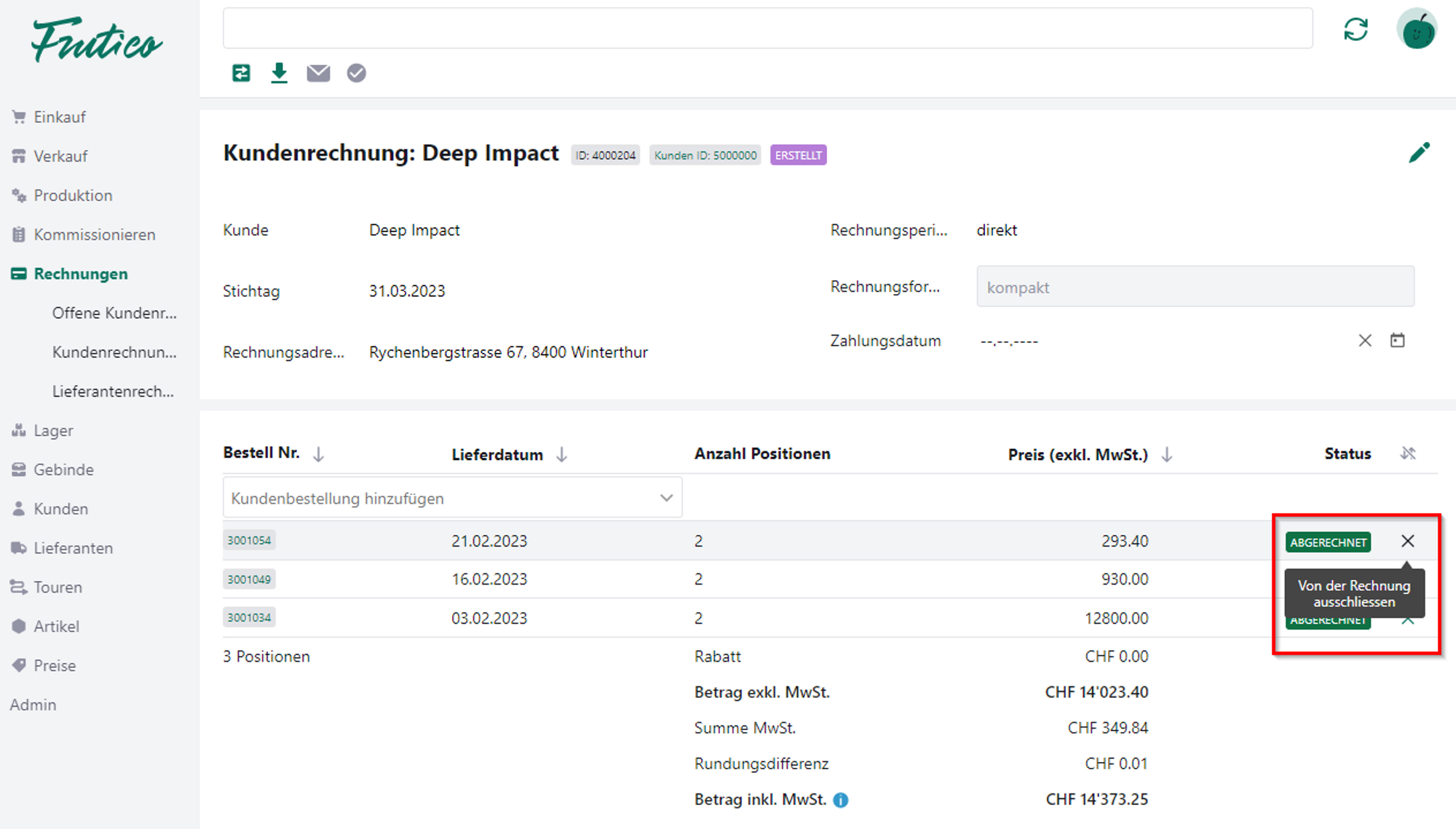Open the Zahlungsdatum calendar picker
This screenshot has height=829, width=1456.
point(1397,341)
